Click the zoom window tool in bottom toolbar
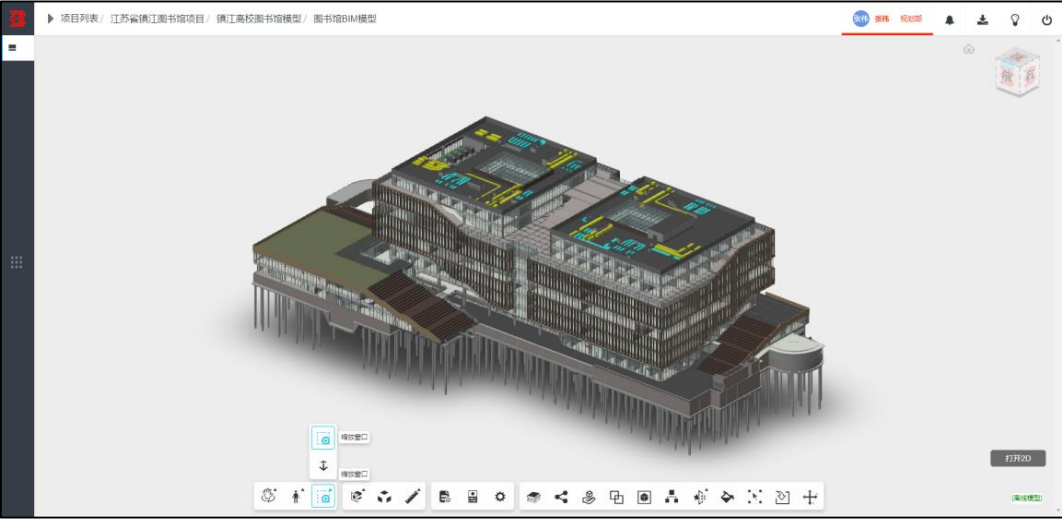 point(324,496)
